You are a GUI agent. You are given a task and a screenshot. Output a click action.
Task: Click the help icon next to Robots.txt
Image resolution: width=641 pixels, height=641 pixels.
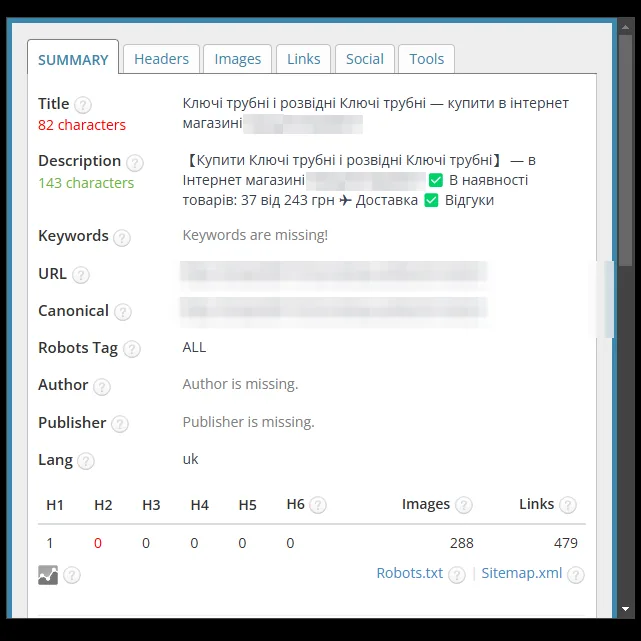pos(457,575)
